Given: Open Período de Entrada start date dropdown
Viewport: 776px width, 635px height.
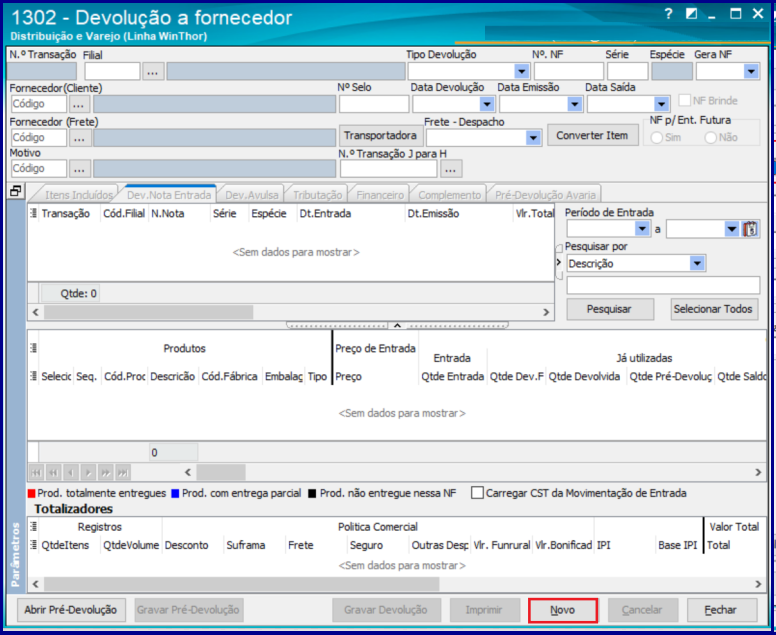Looking at the screenshot, I should (x=642, y=229).
